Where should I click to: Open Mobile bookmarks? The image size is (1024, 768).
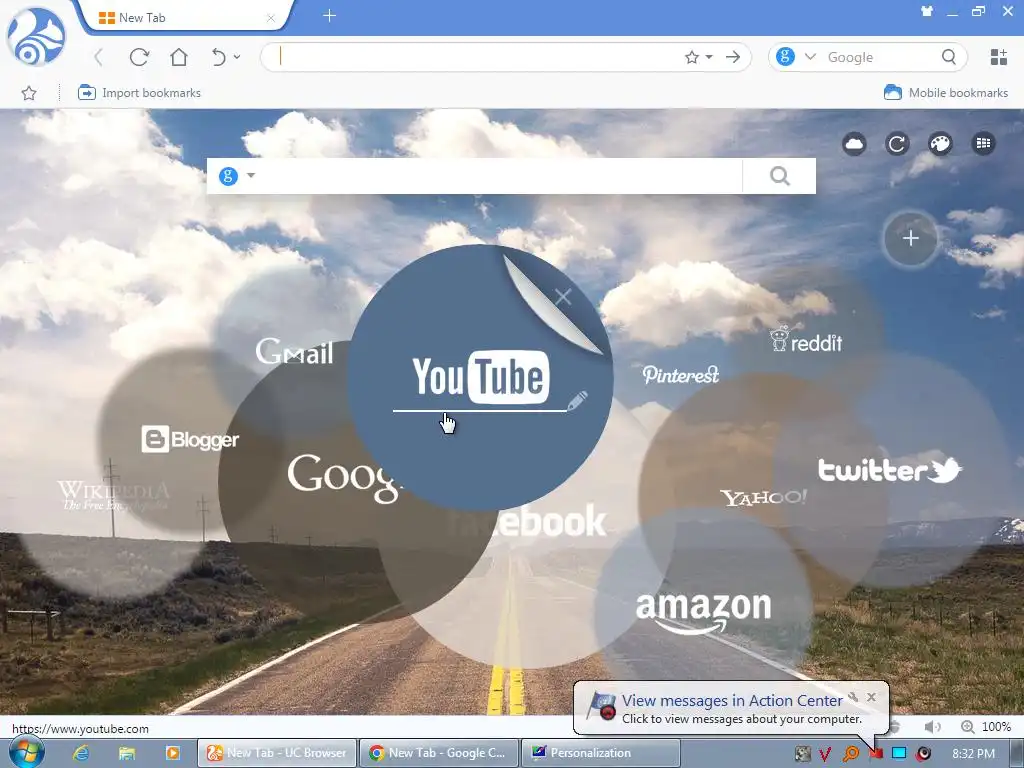coord(946,93)
